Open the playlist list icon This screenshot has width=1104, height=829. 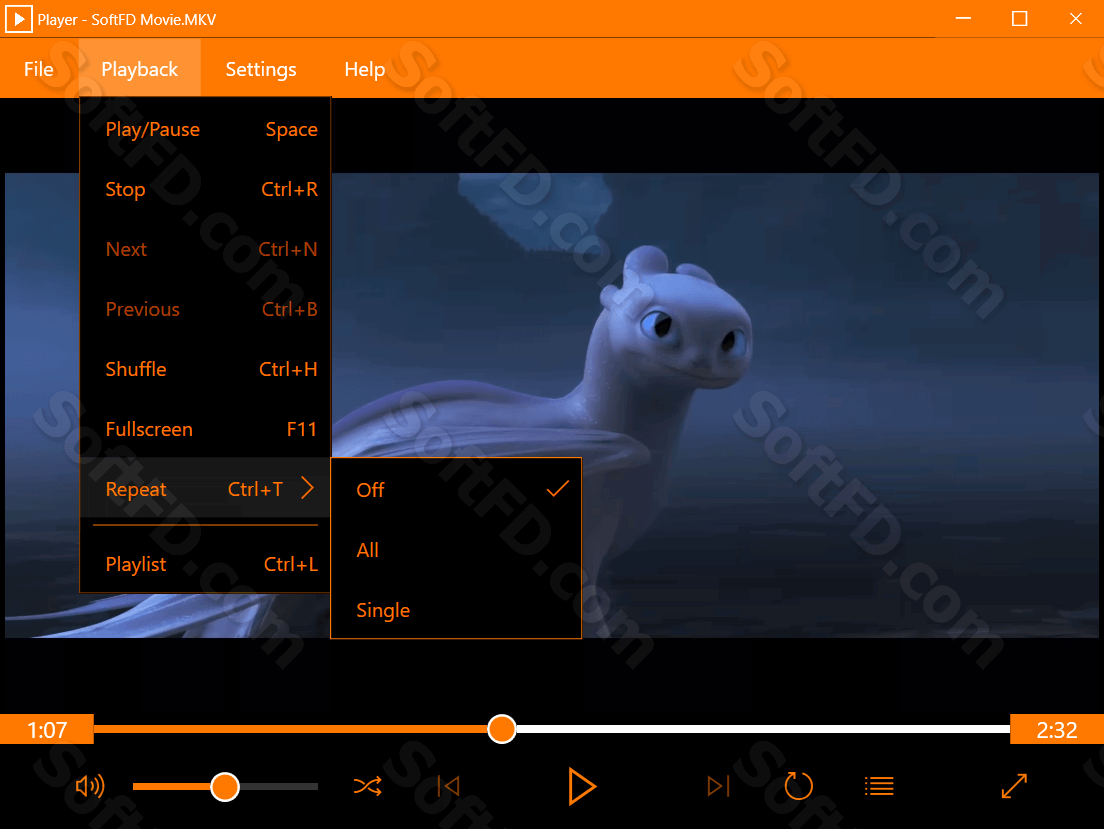click(x=879, y=786)
